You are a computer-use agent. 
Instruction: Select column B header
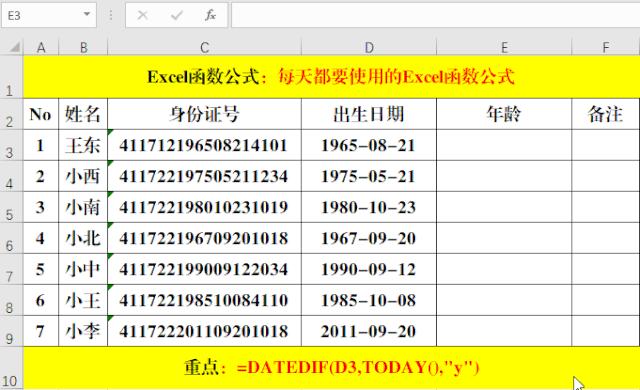(x=83, y=48)
